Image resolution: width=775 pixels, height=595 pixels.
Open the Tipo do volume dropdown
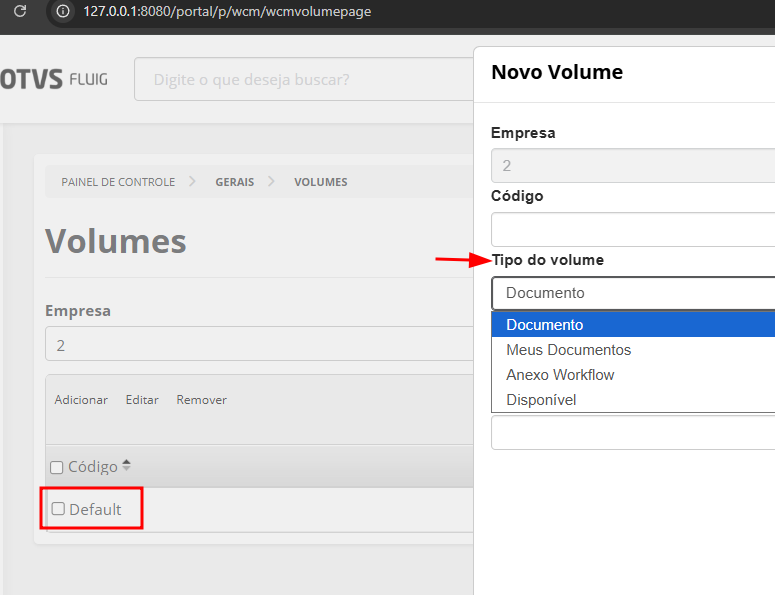[x=632, y=293]
